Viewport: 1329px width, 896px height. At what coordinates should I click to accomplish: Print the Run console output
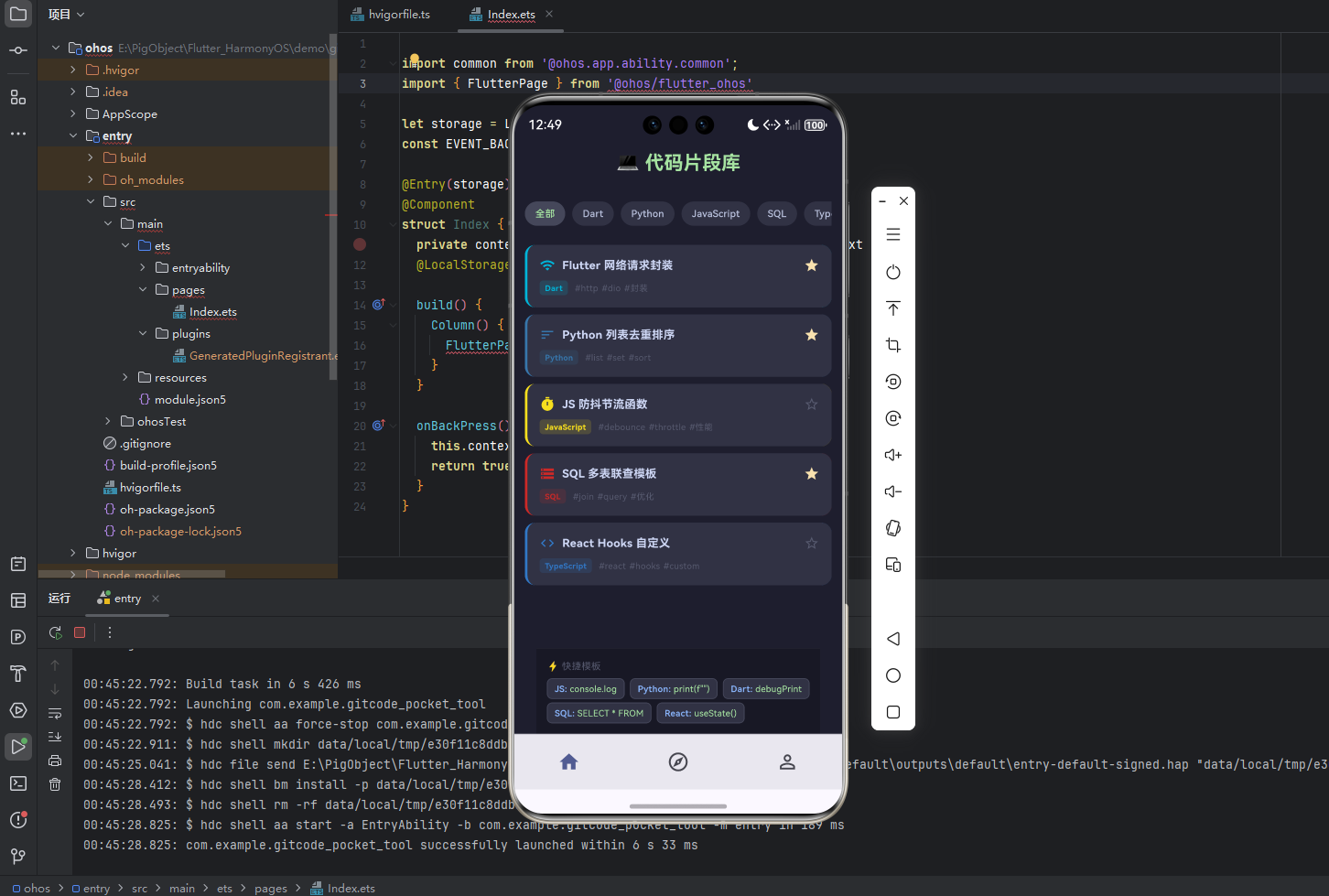pyautogui.click(x=55, y=761)
